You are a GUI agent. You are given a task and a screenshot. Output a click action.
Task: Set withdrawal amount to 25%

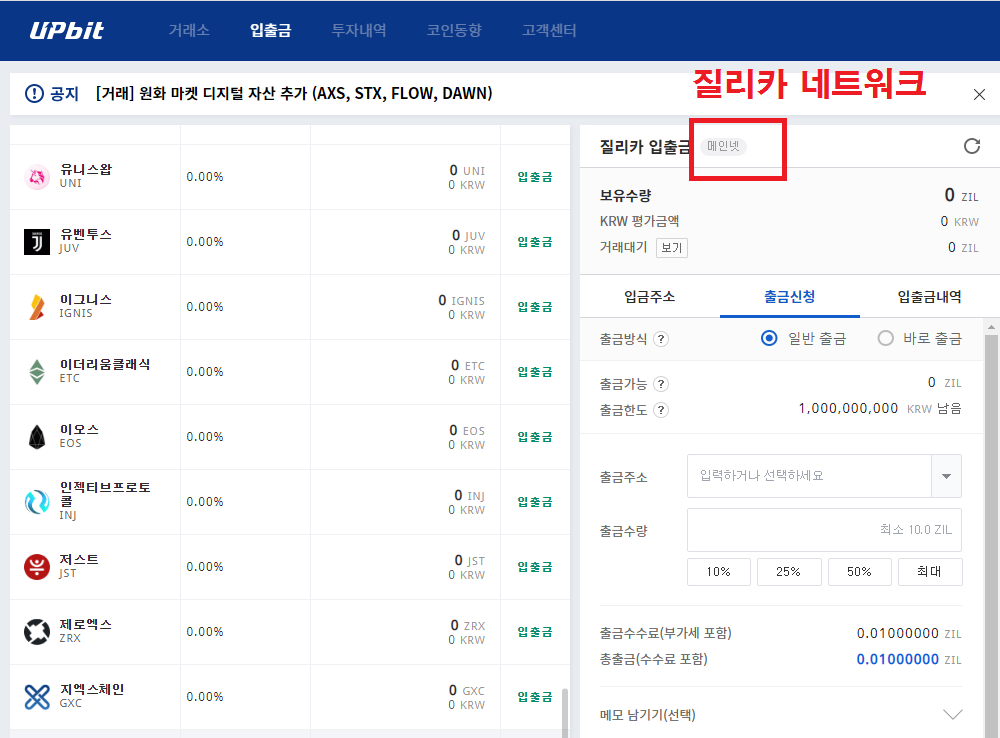789,572
